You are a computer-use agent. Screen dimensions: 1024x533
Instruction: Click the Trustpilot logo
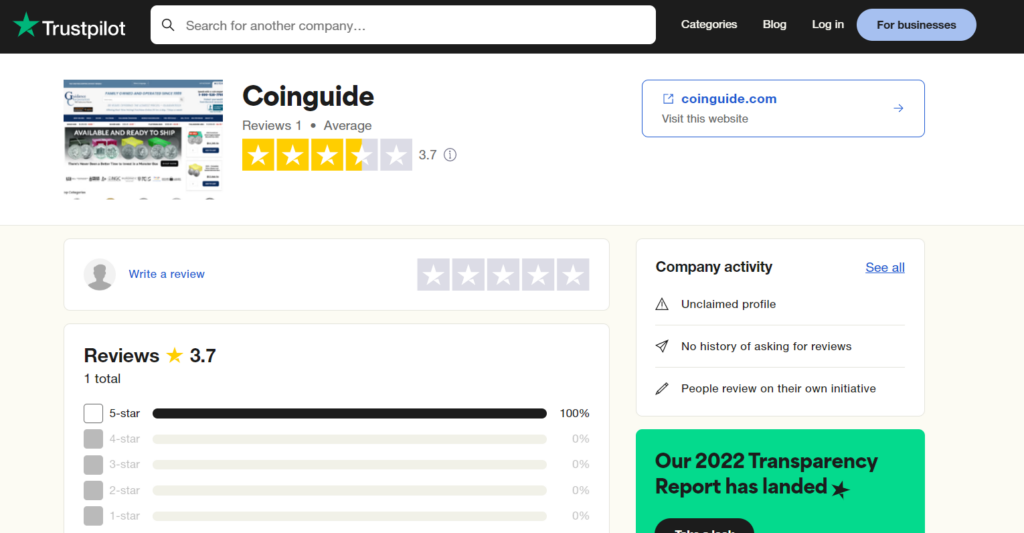pyautogui.click(x=69, y=26)
